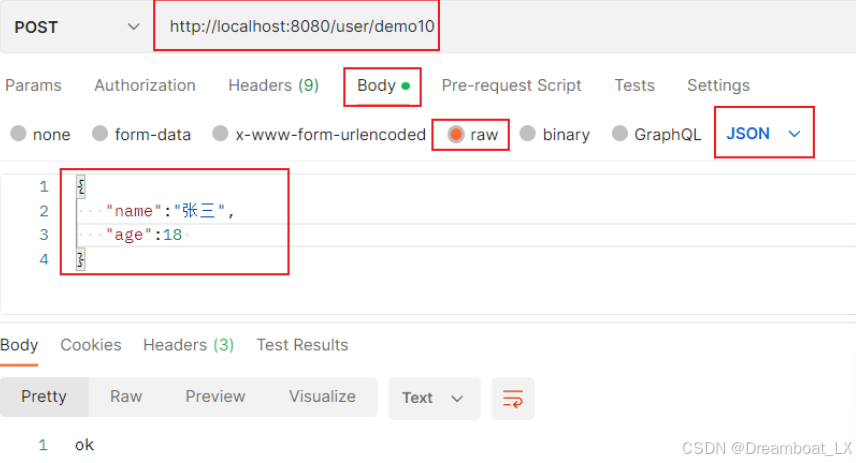Open the Text response format dropdown
This screenshot has height=463, width=856.
[434, 398]
